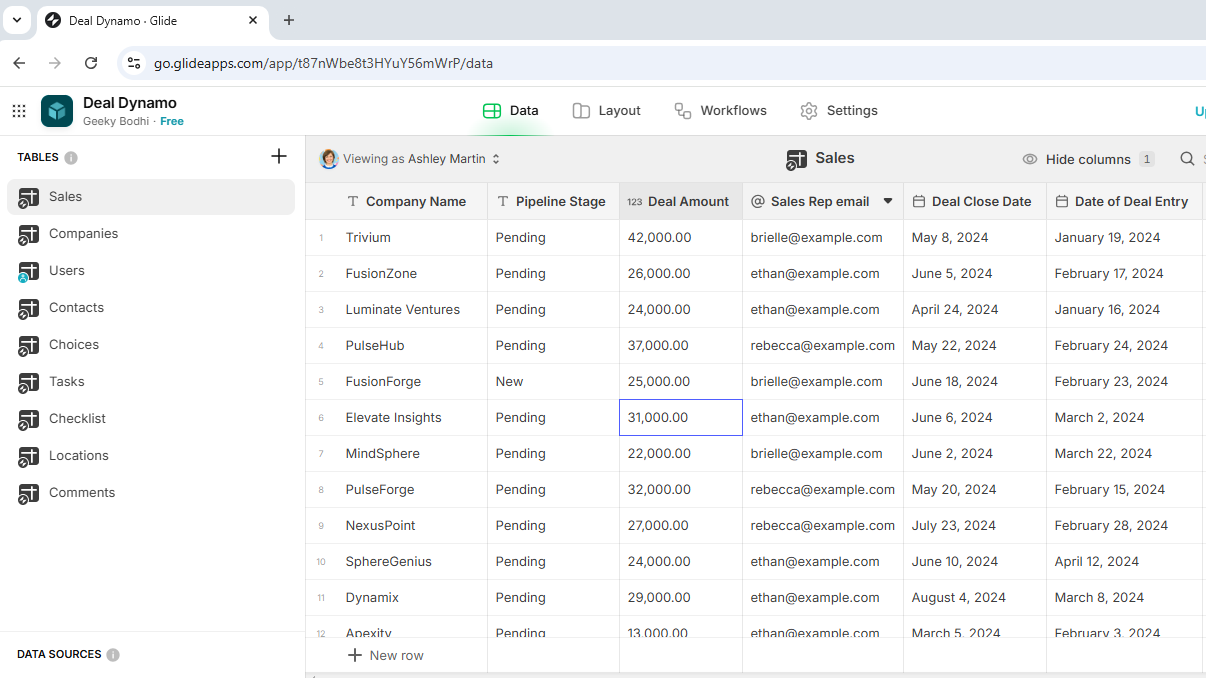Reload the page with browser refresh
Screen dimensions: 1206x678
pos(91,63)
